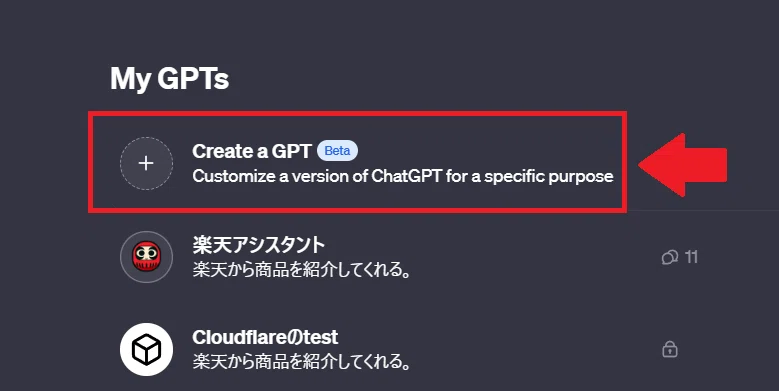Click the cube logo of Cloudflareのtest
Viewport: 779px width, 391px height.
point(146,350)
